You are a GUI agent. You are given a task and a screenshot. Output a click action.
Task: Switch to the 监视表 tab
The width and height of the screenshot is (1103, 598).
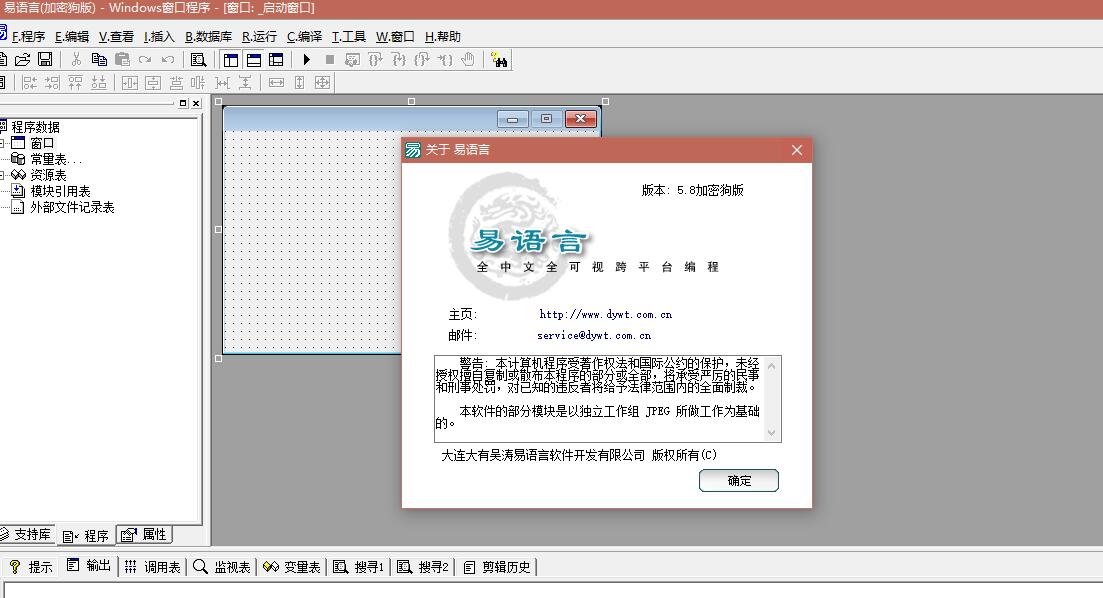point(222,567)
